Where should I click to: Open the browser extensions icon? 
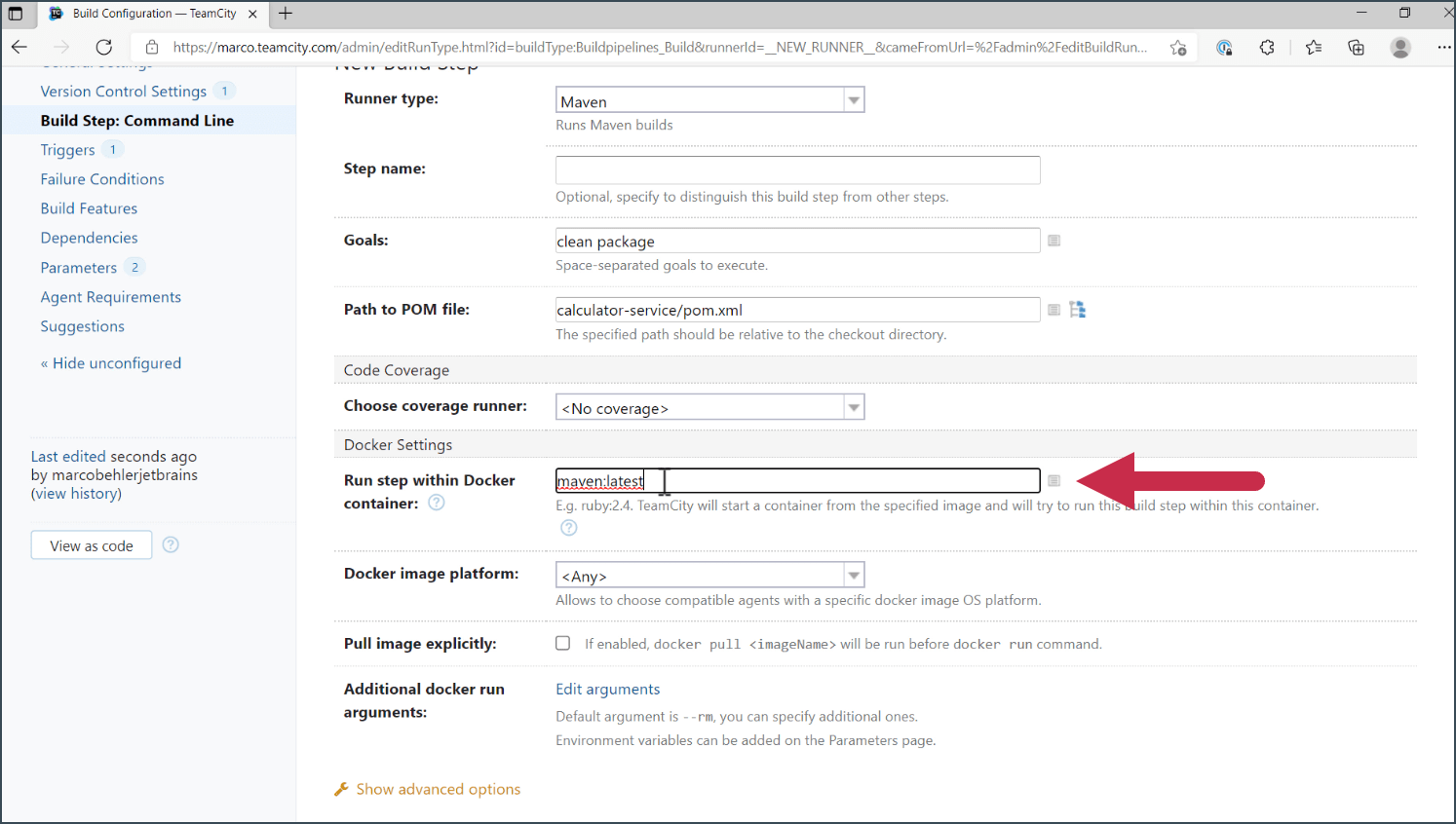point(1267,47)
